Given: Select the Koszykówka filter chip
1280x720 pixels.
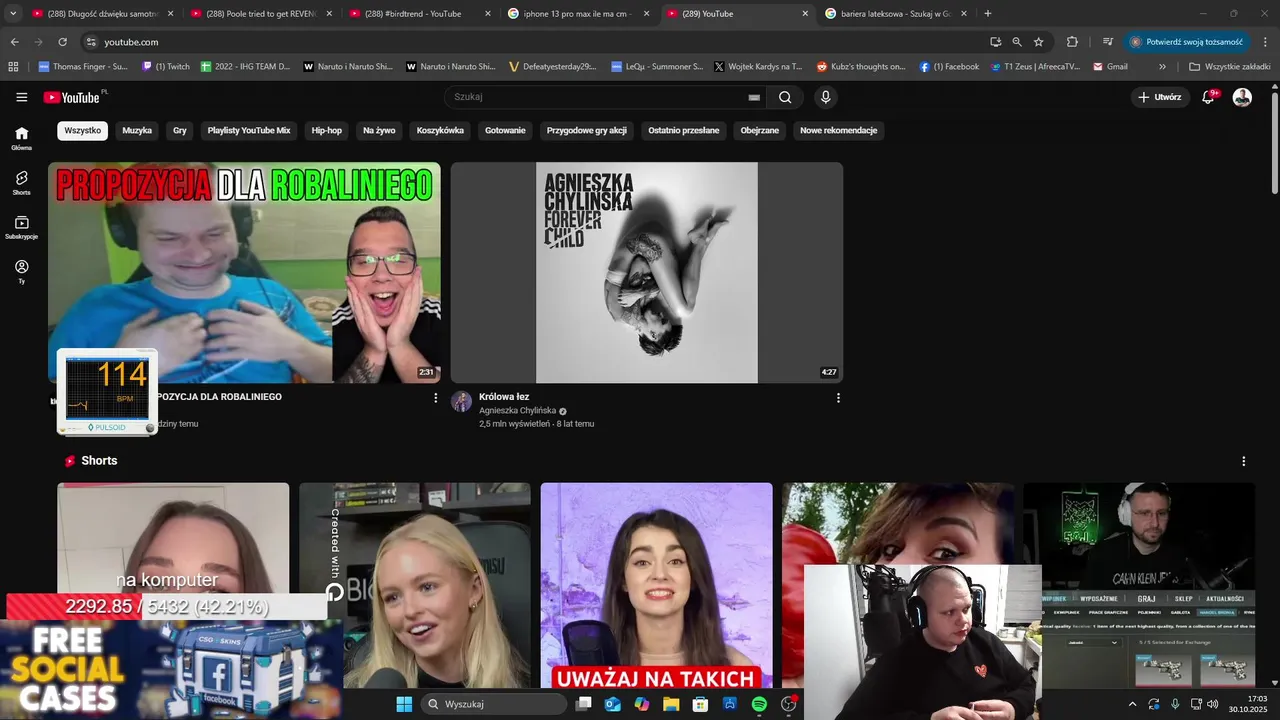Looking at the screenshot, I should click(x=440, y=130).
